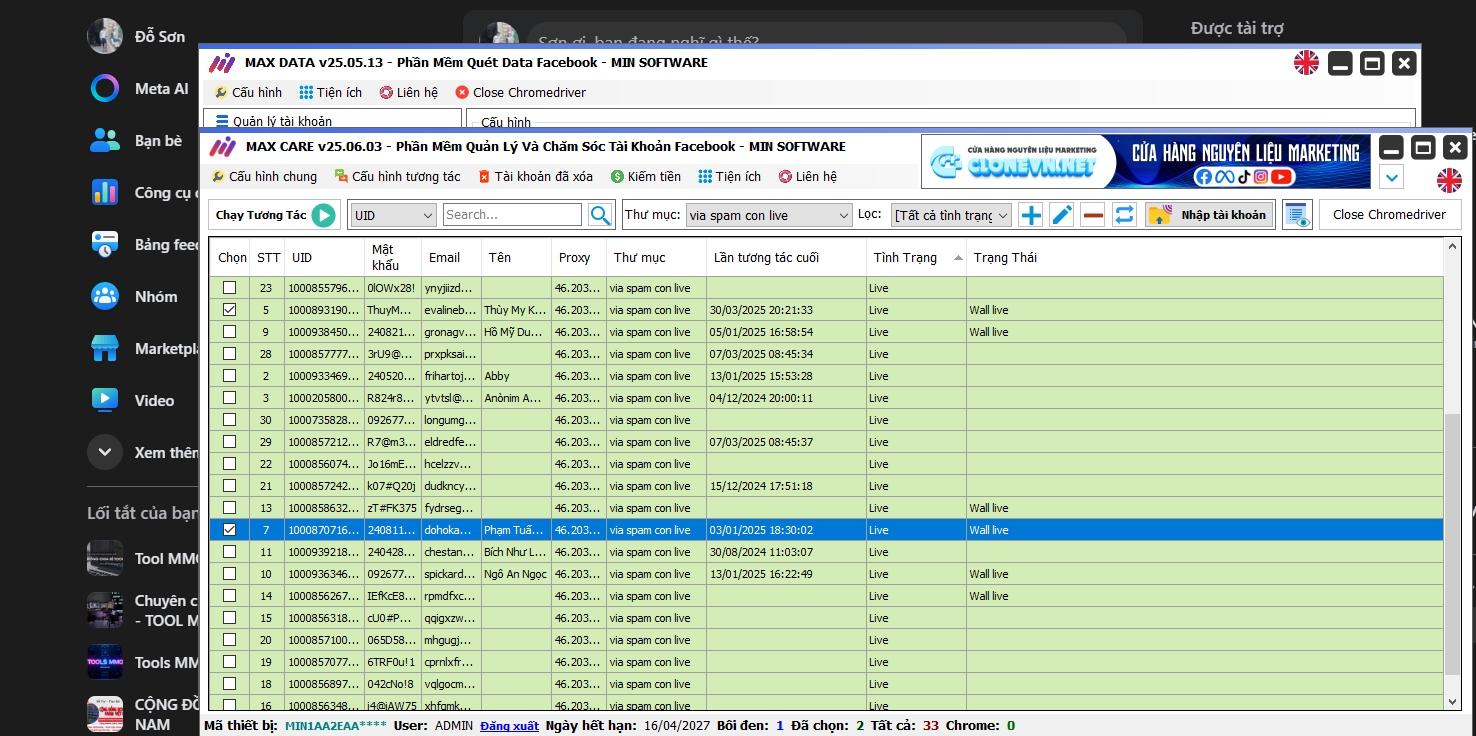Click the Nhập tài khoản button
The height and width of the screenshot is (736, 1476).
(1210, 215)
